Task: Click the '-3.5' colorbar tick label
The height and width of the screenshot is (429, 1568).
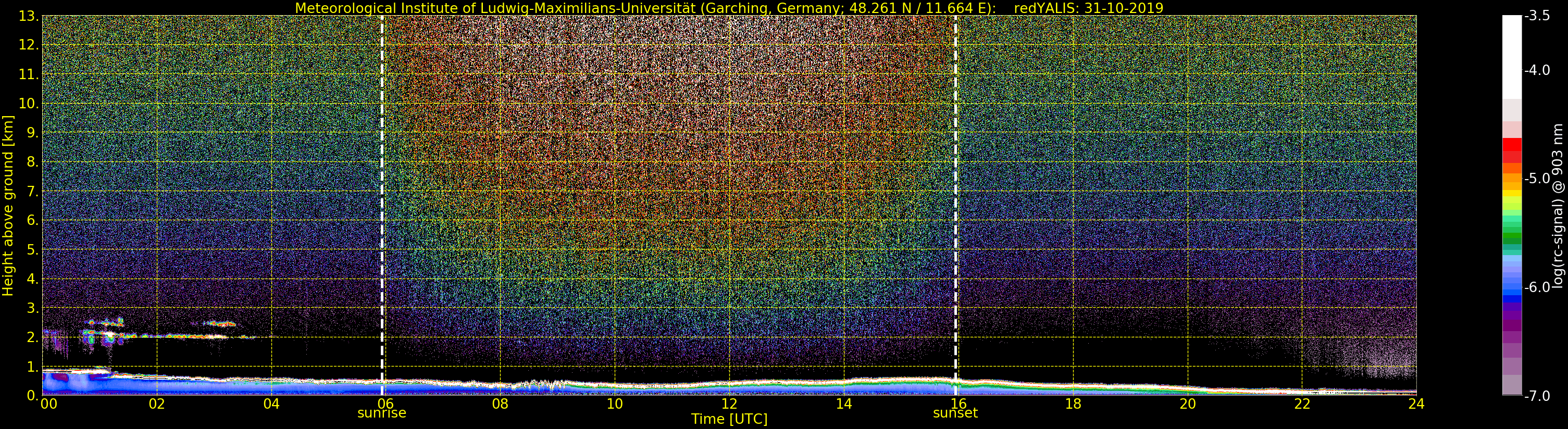Action: coord(1537,16)
